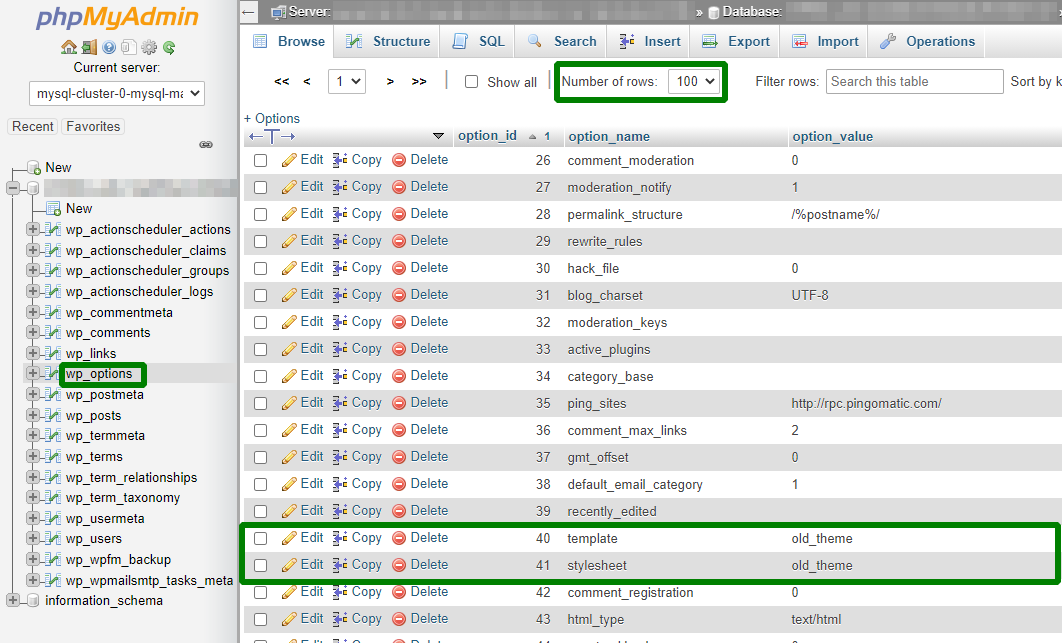Open the phpMyAdmin documentation help icon

109,47
